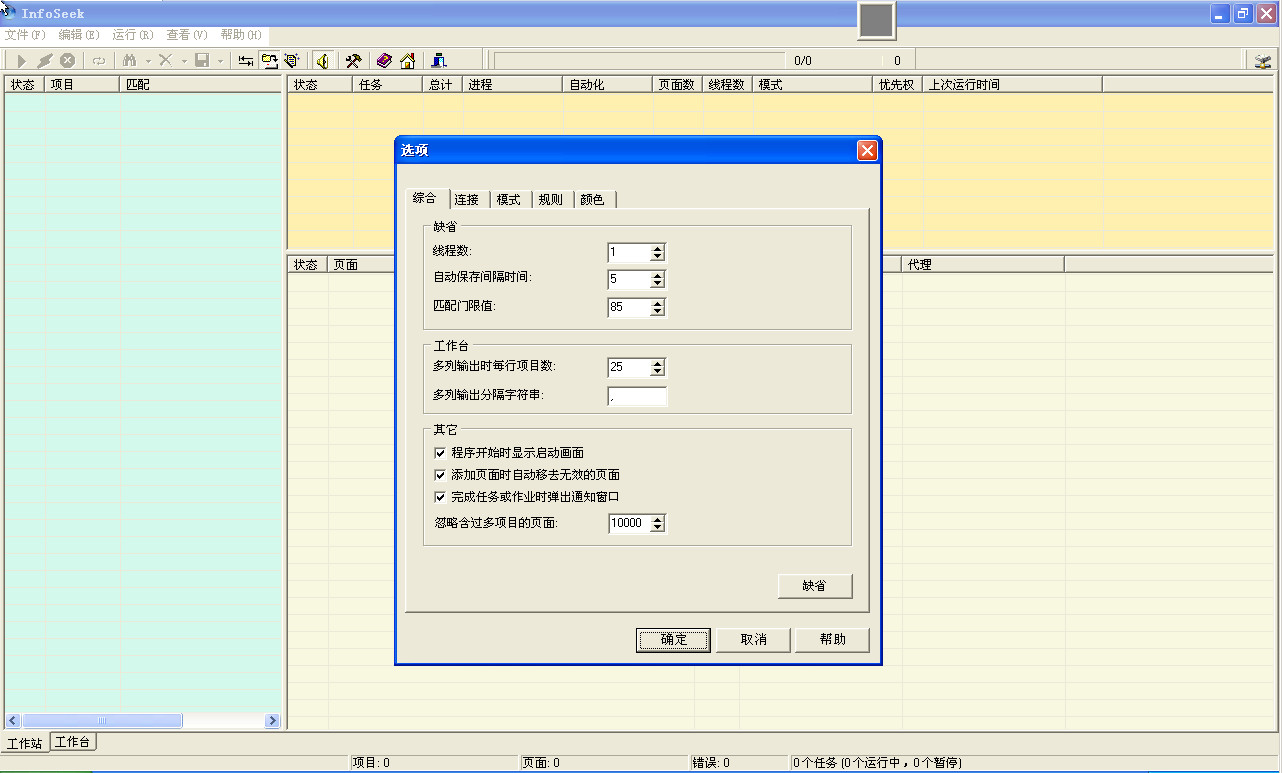Click the play/run toolbar icon
This screenshot has width=1282, height=773.
pos(22,61)
